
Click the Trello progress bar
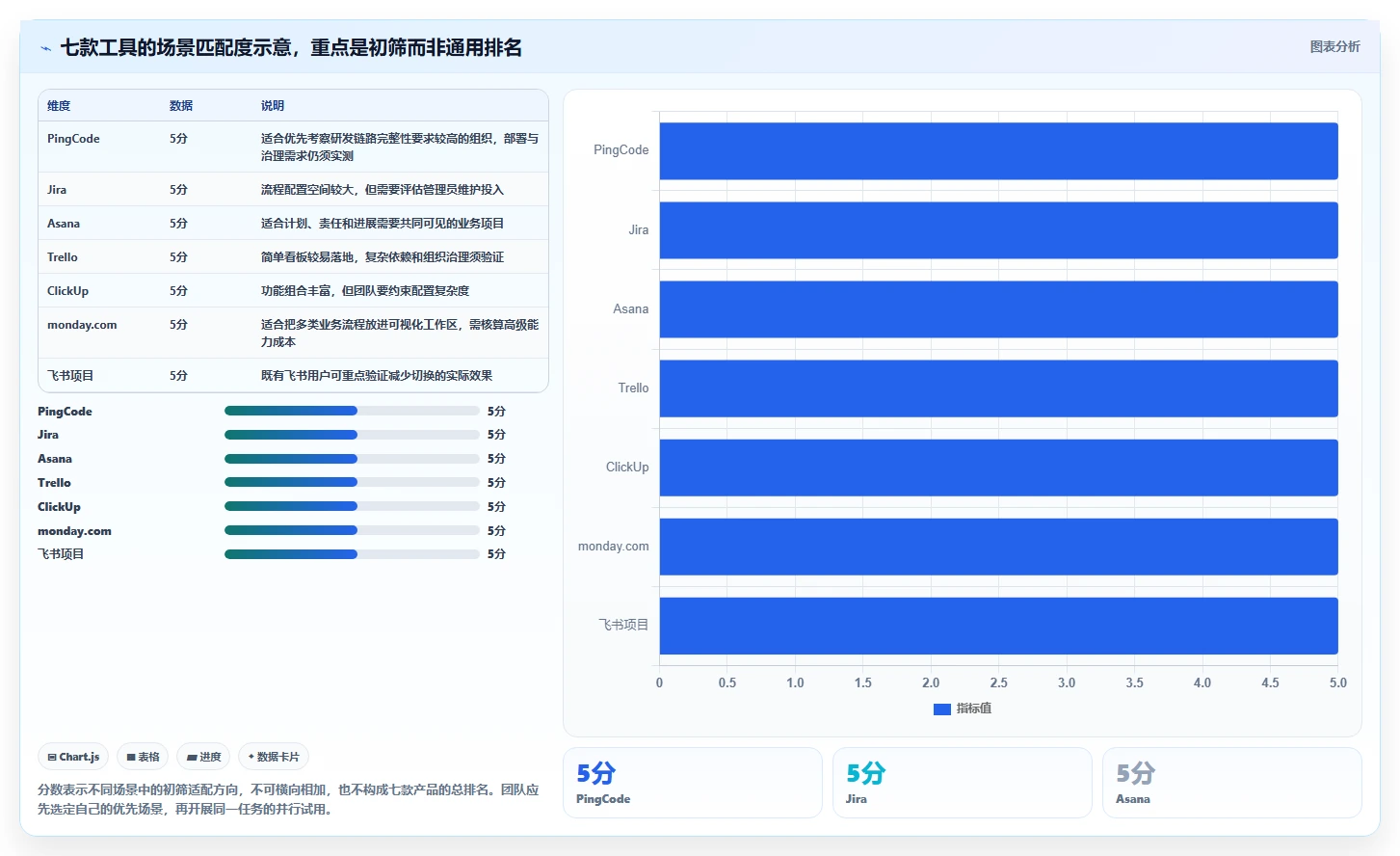click(x=352, y=482)
